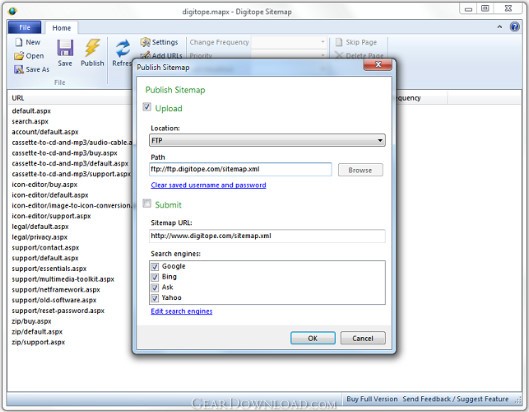Click inside the Sitemap URL field
Image resolution: width=529 pixels, height=412 pixels.
point(267,236)
